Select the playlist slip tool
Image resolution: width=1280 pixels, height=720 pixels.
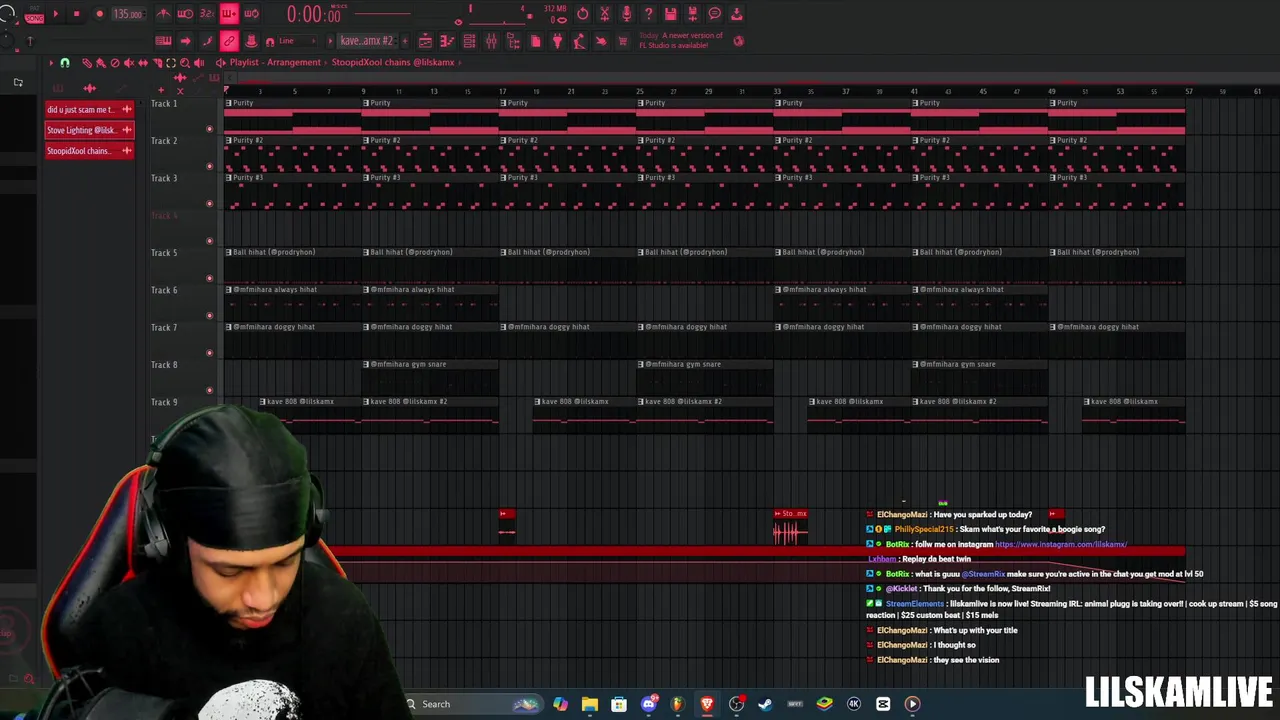pos(143,63)
